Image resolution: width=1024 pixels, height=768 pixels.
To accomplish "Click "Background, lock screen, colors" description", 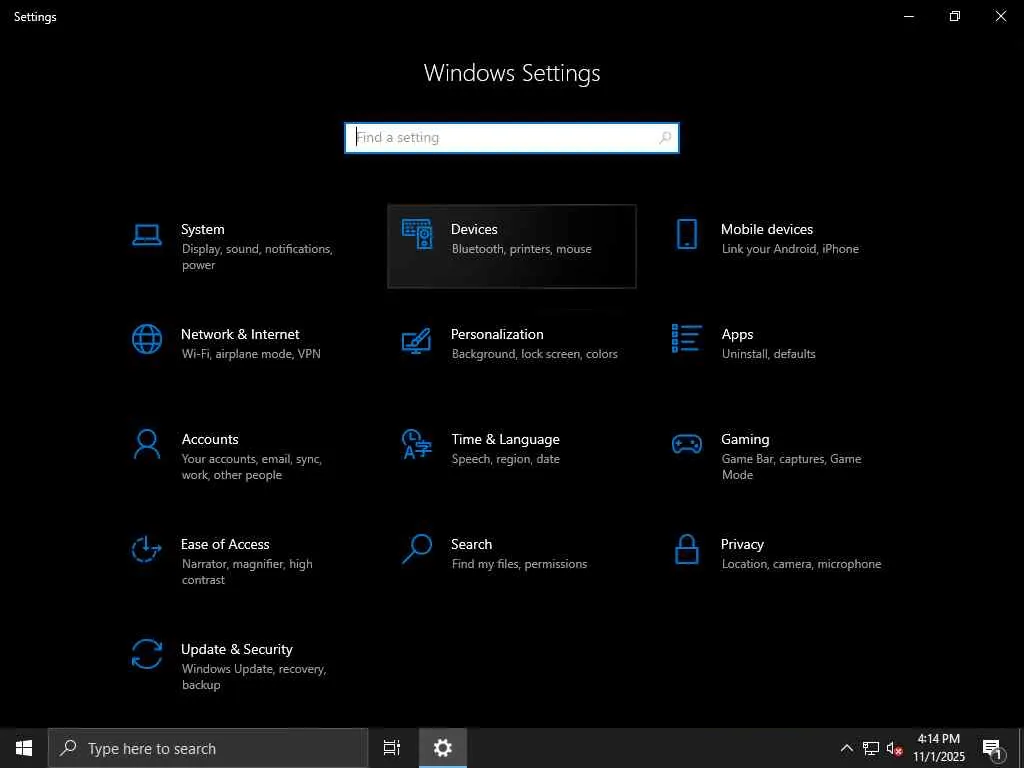I will [x=535, y=354].
